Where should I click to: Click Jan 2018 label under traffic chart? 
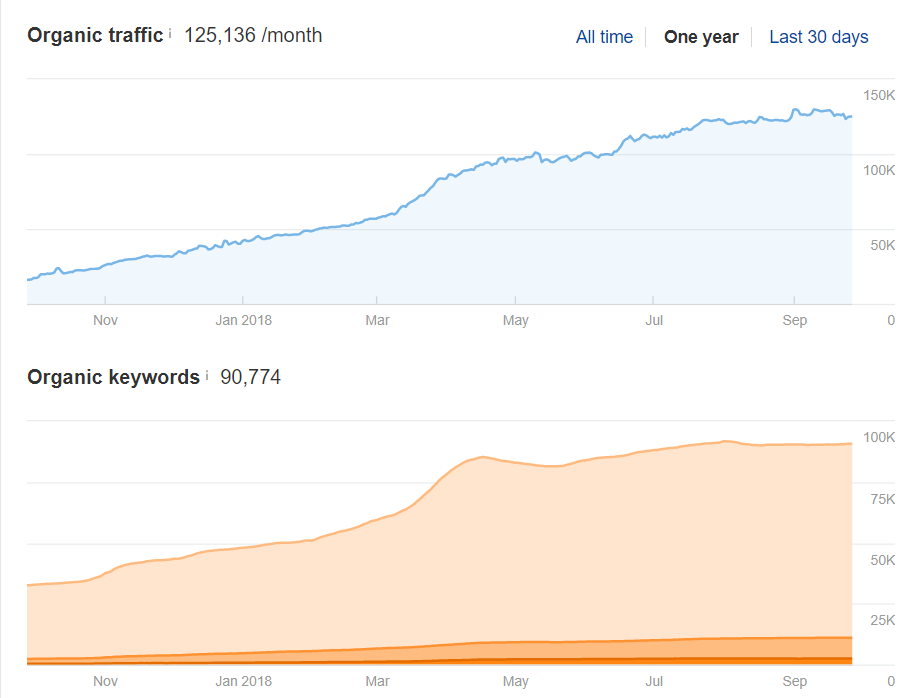pyautogui.click(x=243, y=320)
